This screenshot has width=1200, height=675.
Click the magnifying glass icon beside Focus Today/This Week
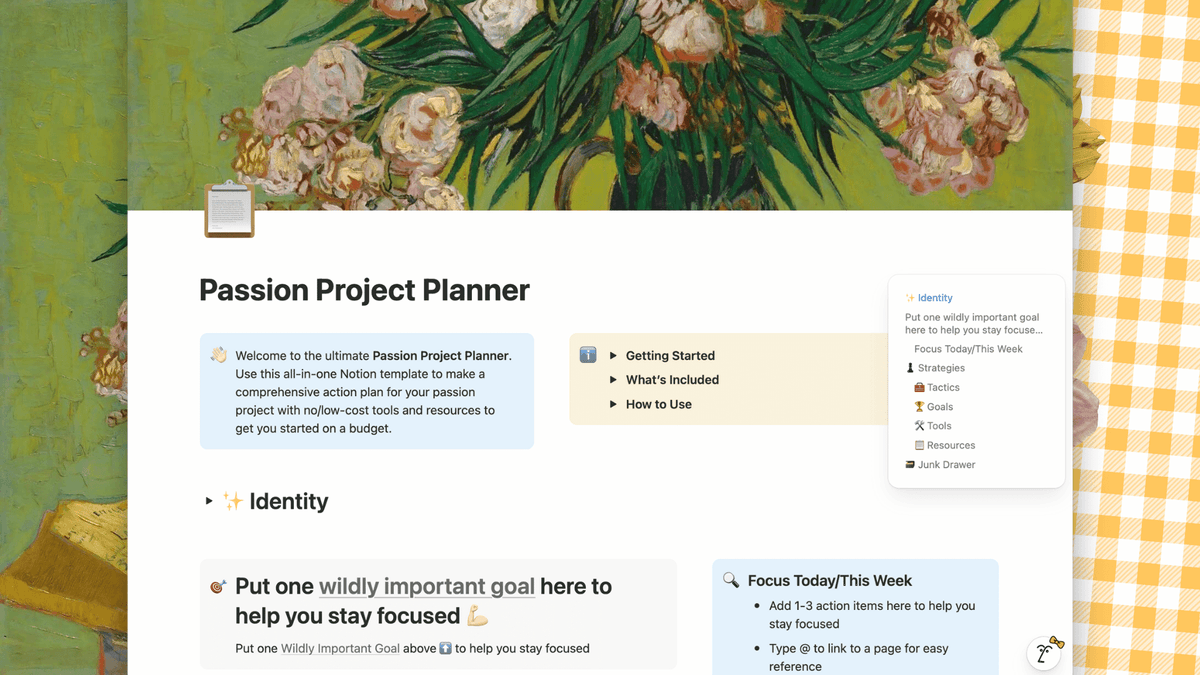pyautogui.click(x=731, y=580)
